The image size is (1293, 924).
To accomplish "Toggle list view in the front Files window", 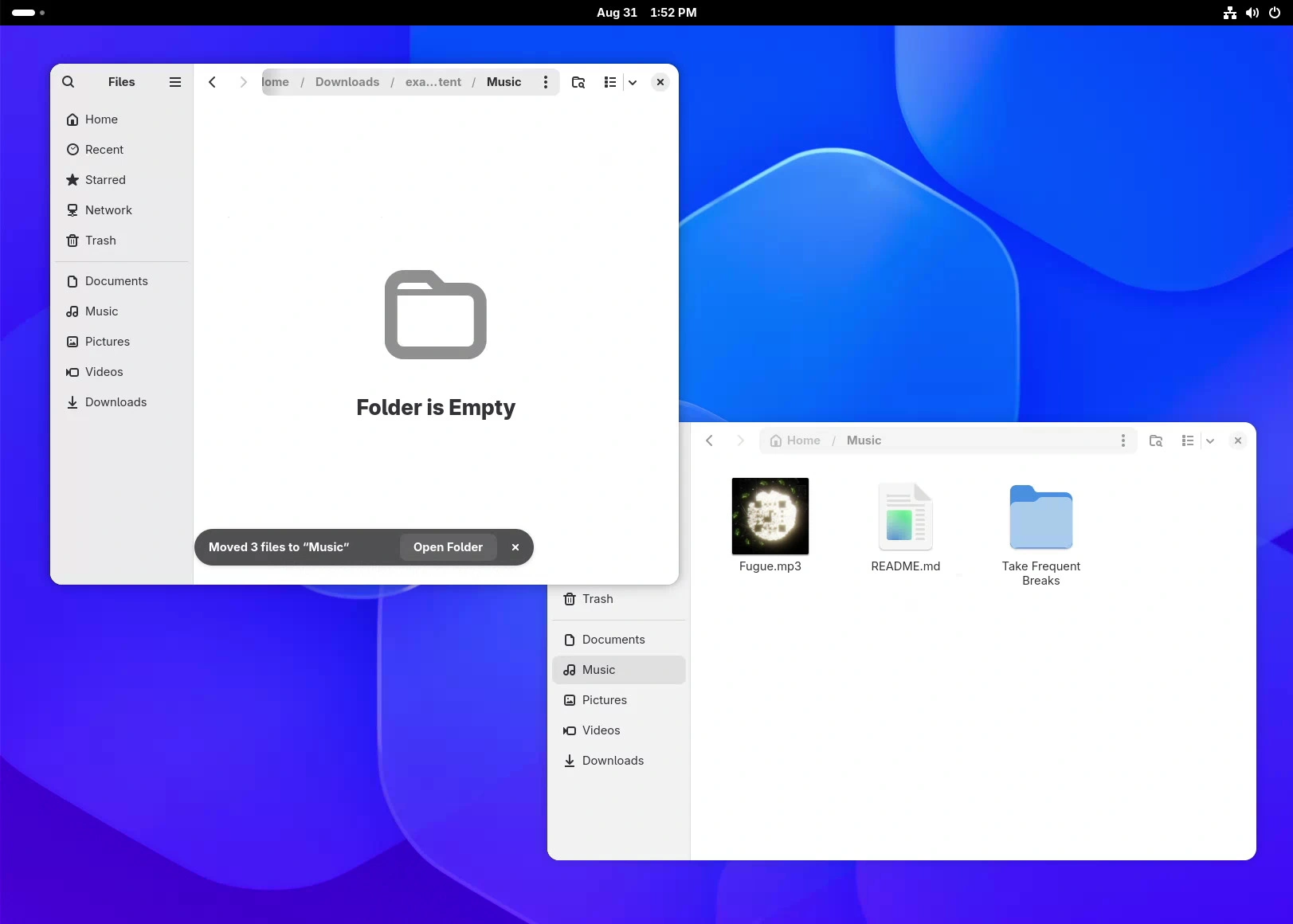I will (610, 82).
